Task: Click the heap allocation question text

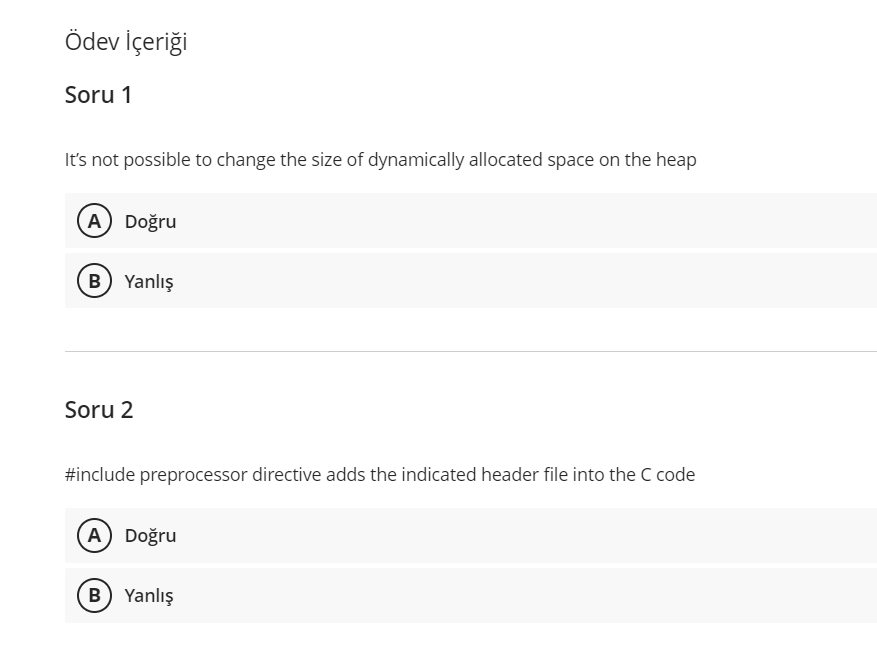Action: (380, 160)
